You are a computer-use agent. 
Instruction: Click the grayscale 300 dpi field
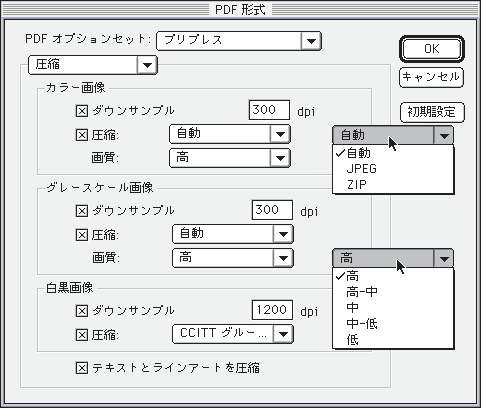[x=272, y=210]
